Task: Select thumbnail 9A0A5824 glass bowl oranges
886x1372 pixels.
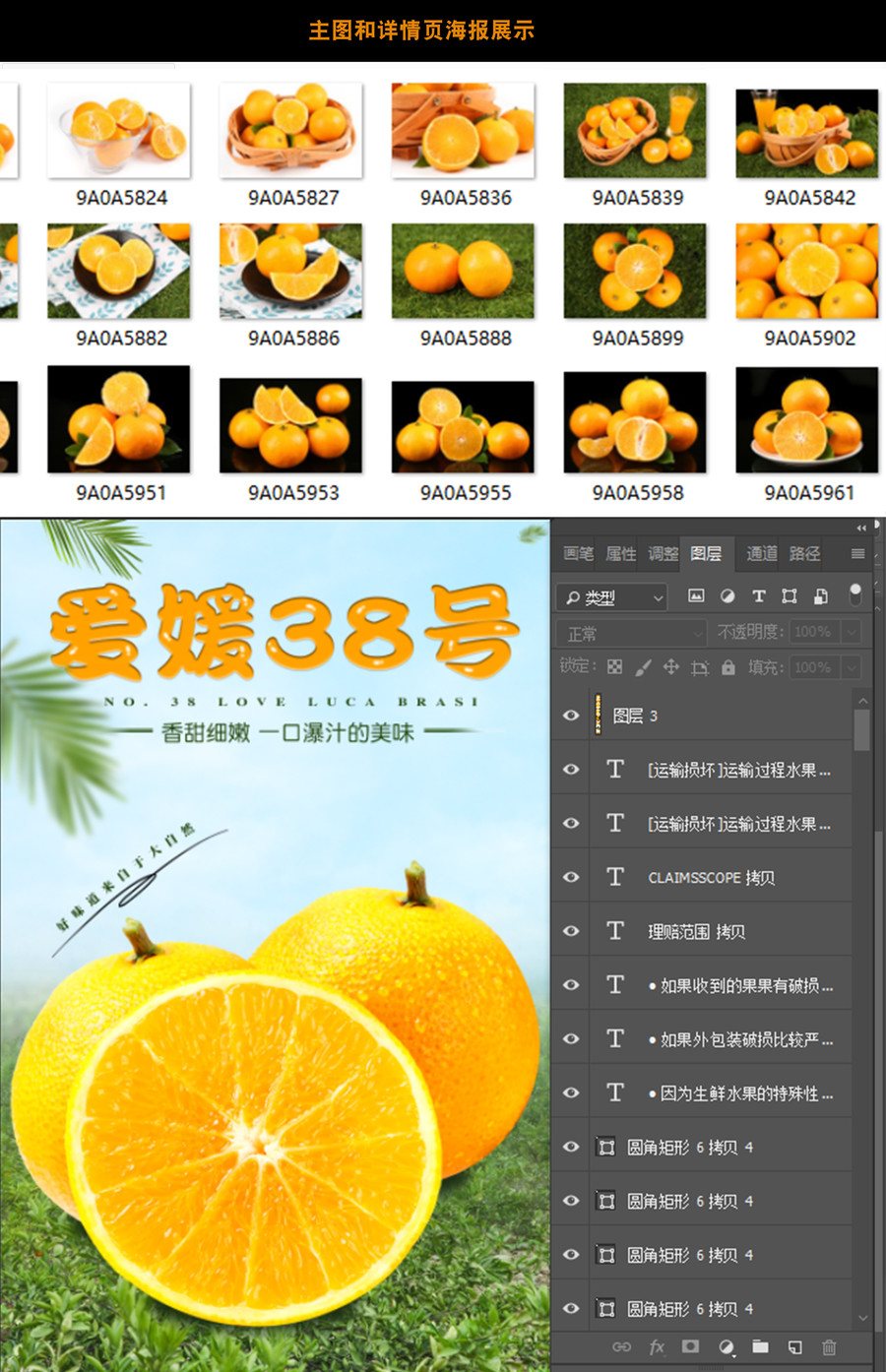Action: [119, 130]
